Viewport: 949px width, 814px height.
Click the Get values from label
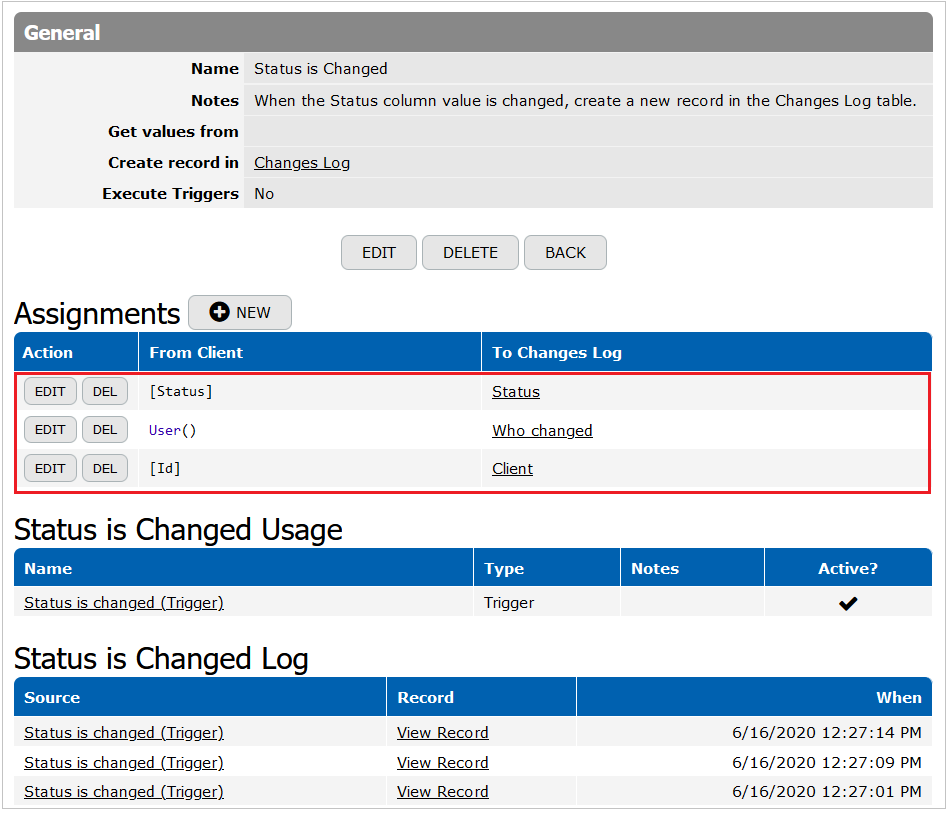(x=173, y=131)
